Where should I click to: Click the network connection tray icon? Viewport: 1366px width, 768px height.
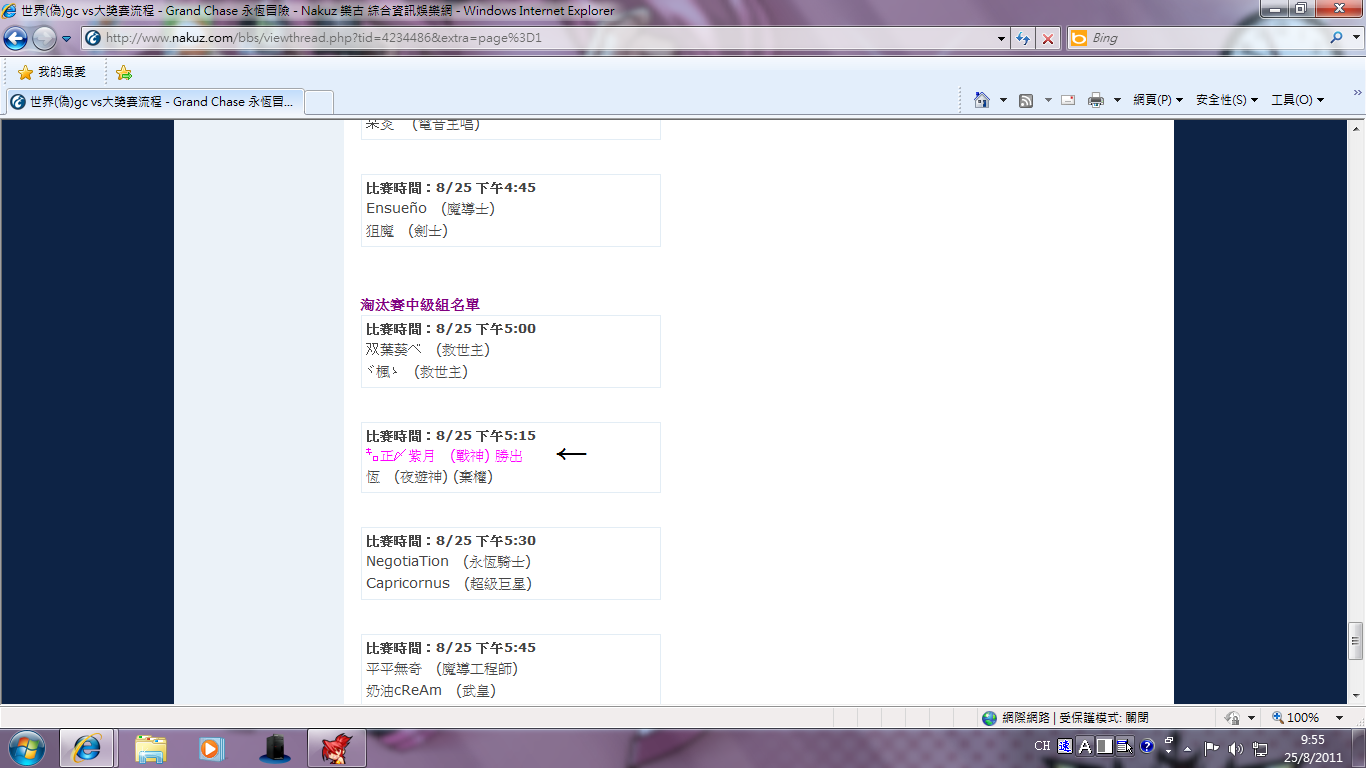pyautogui.click(x=1261, y=748)
